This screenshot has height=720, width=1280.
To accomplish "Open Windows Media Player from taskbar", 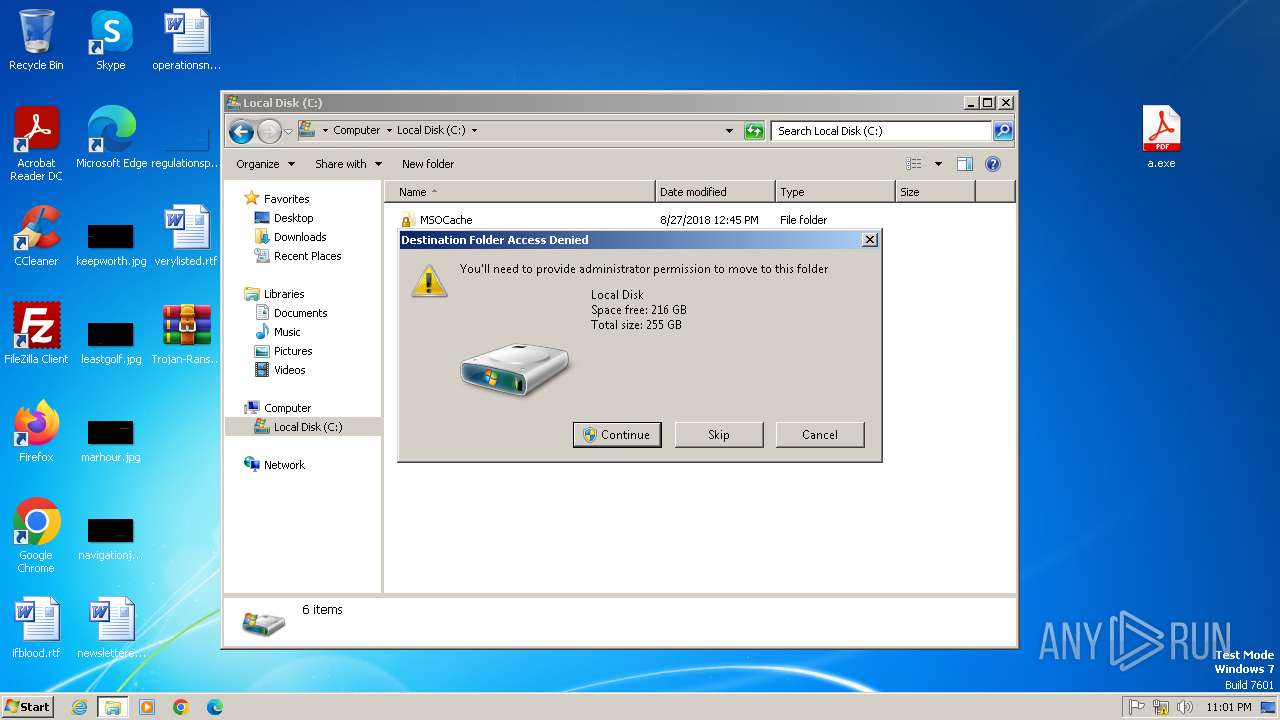I will click(147, 707).
